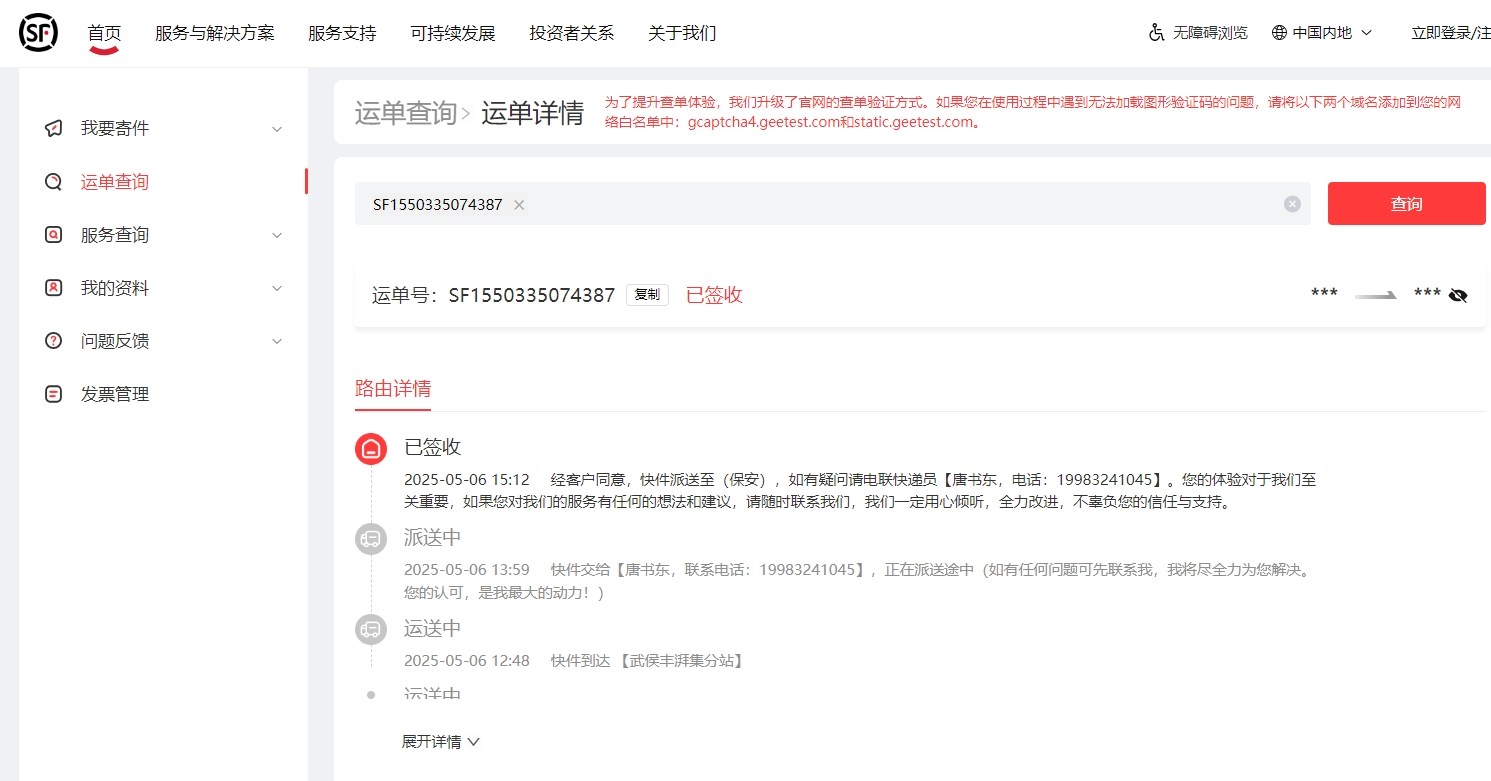This screenshot has width=1491, height=781.
Task: Click the truck icon beside 武侯丰湃集分站 entry
Action: (x=371, y=629)
